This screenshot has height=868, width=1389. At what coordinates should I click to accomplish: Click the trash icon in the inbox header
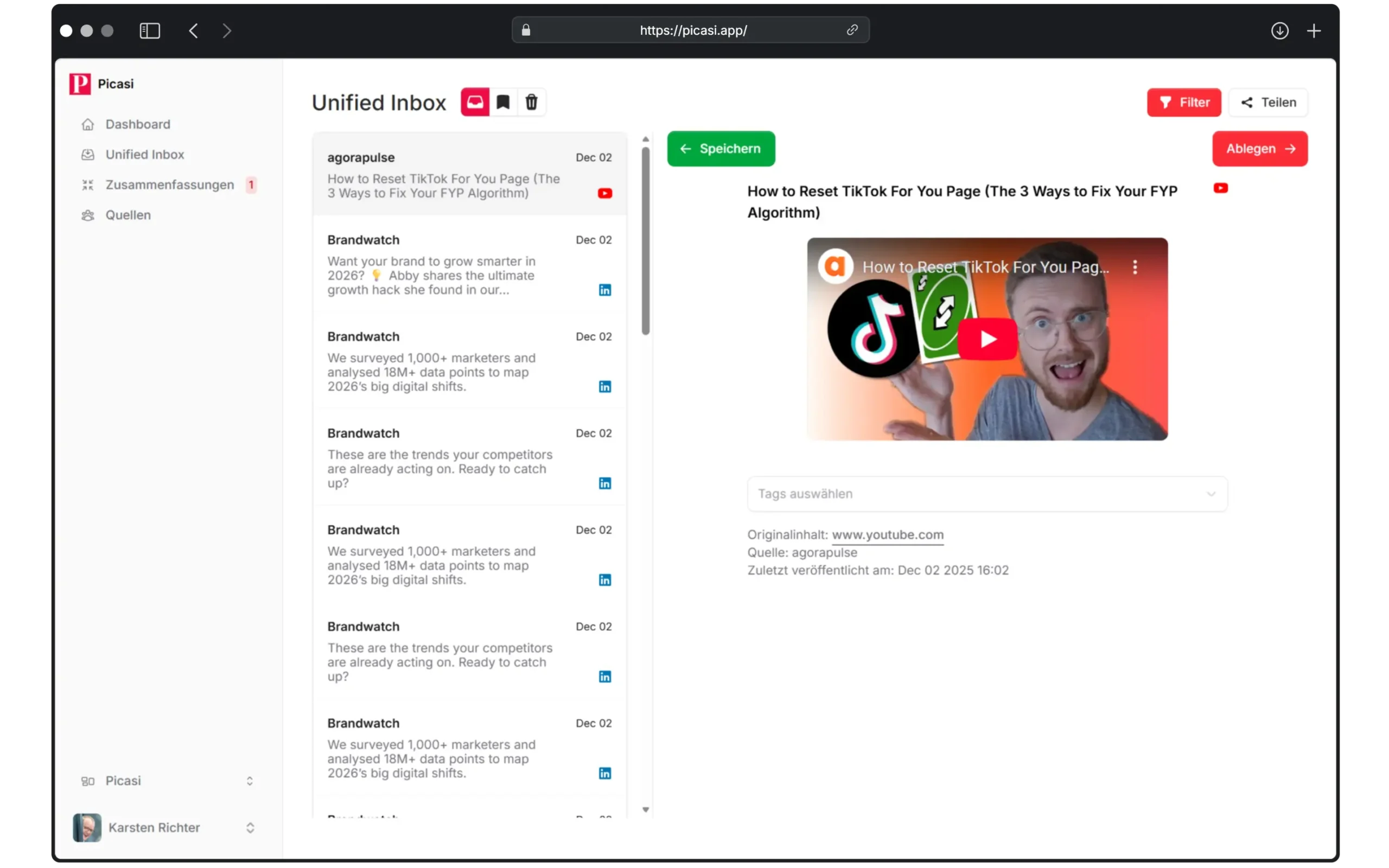(x=531, y=102)
